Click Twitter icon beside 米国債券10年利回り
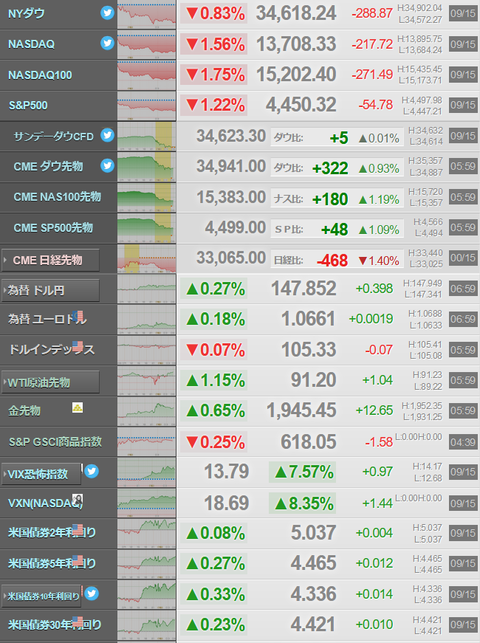Screen dimensions: 480x643 [x=92, y=593]
